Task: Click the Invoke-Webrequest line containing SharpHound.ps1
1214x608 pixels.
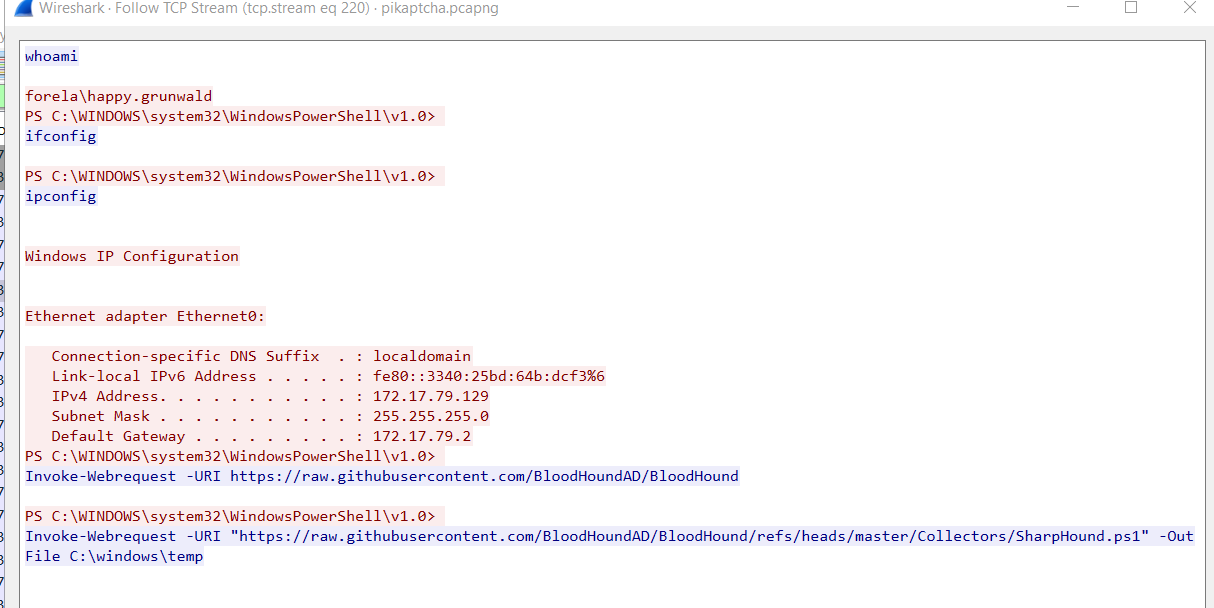Action: tap(609, 536)
